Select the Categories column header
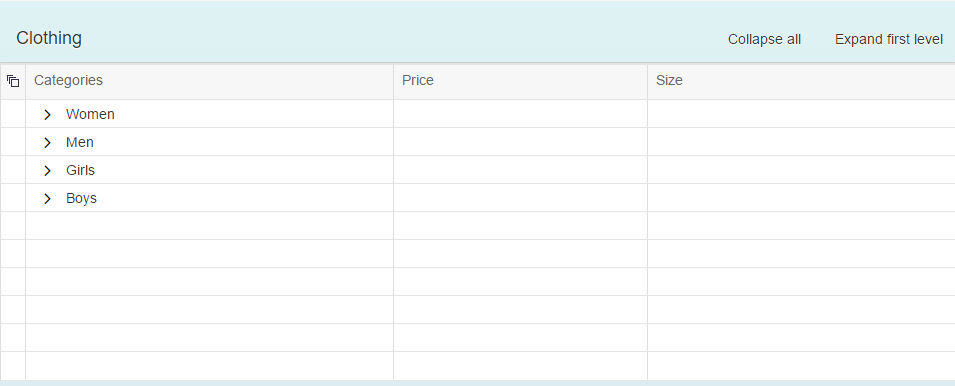 (x=210, y=81)
